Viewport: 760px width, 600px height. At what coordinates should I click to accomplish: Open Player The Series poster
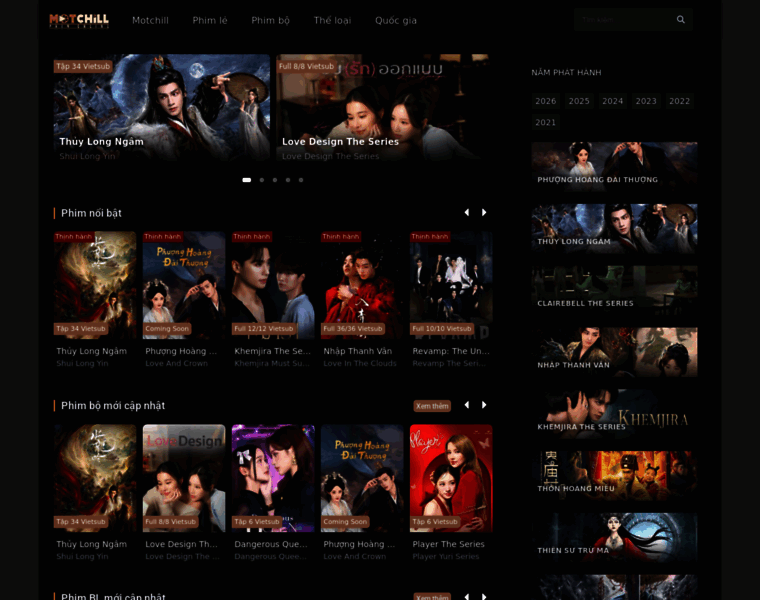[451, 478]
